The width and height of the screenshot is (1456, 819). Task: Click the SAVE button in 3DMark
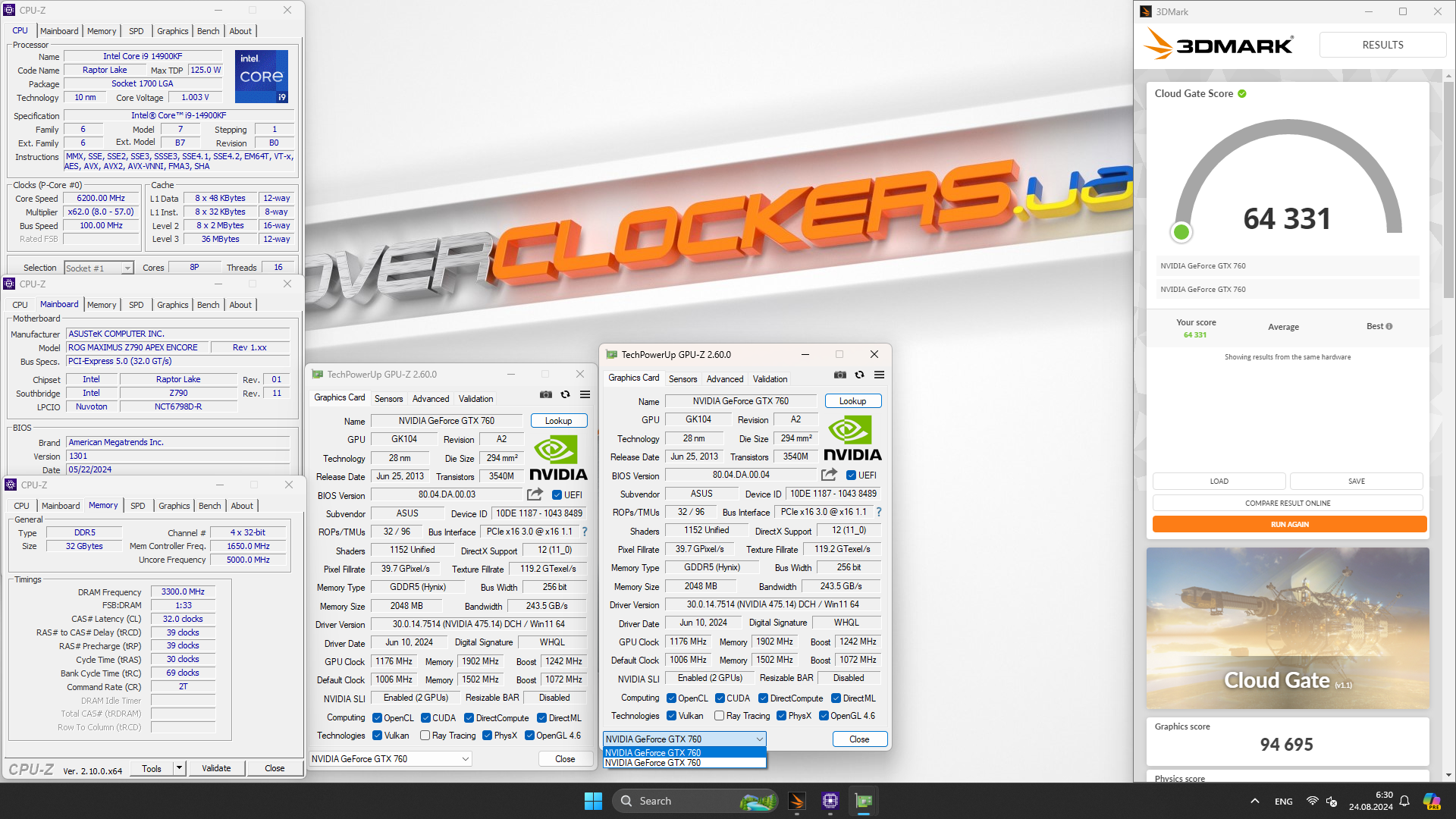tap(1356, 481)
